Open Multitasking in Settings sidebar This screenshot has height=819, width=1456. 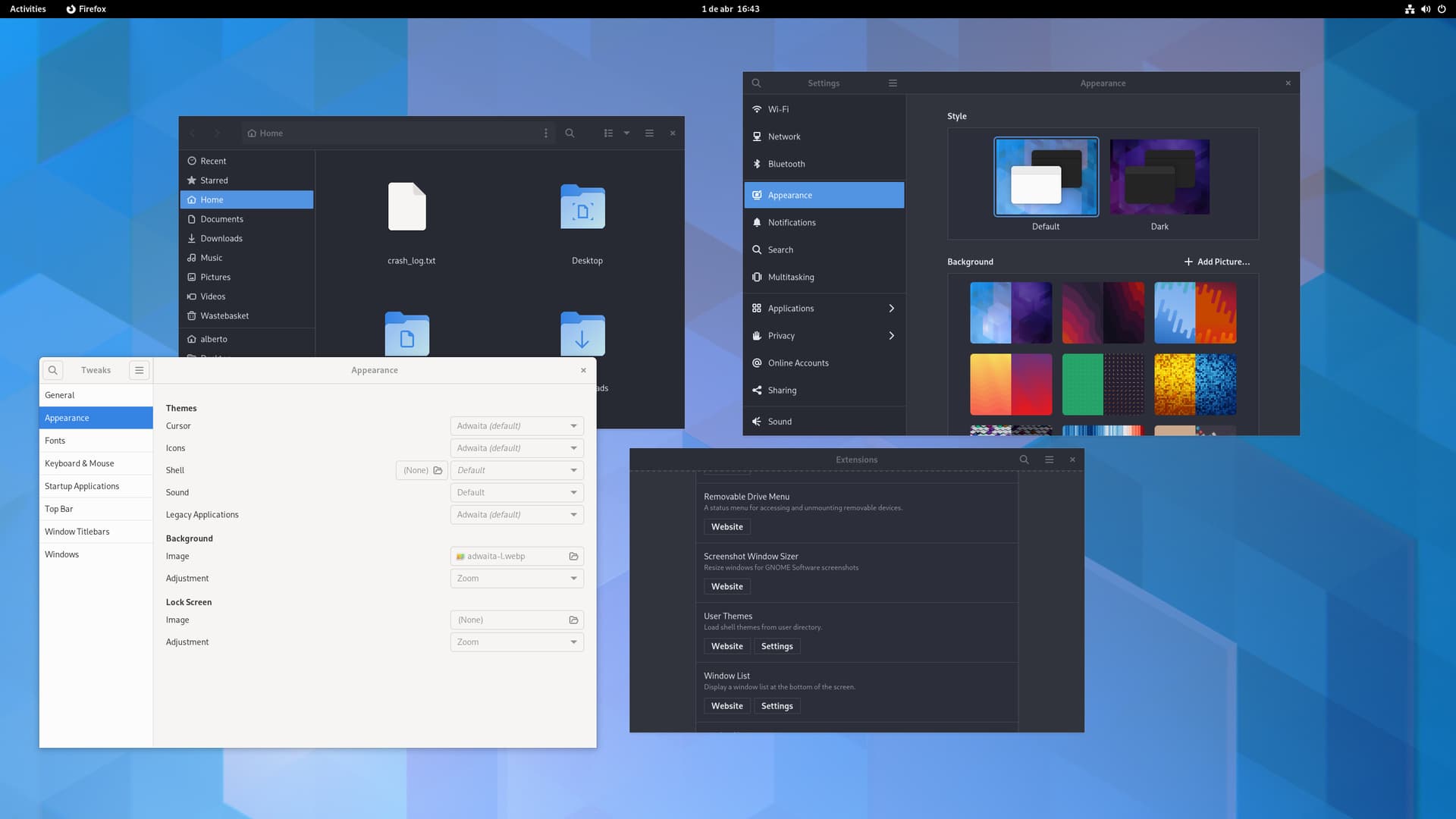pyautogui.click(x=824, y=277)
